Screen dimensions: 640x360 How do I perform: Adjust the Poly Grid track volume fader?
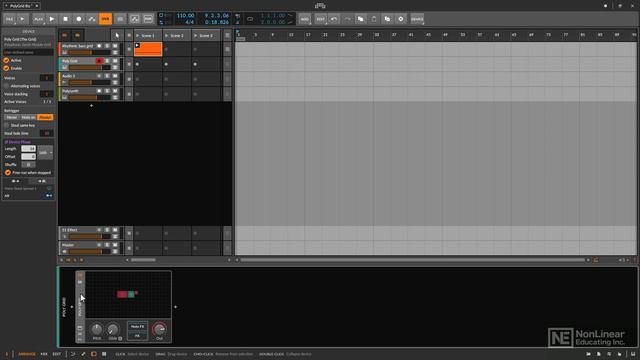pos(89,67)
